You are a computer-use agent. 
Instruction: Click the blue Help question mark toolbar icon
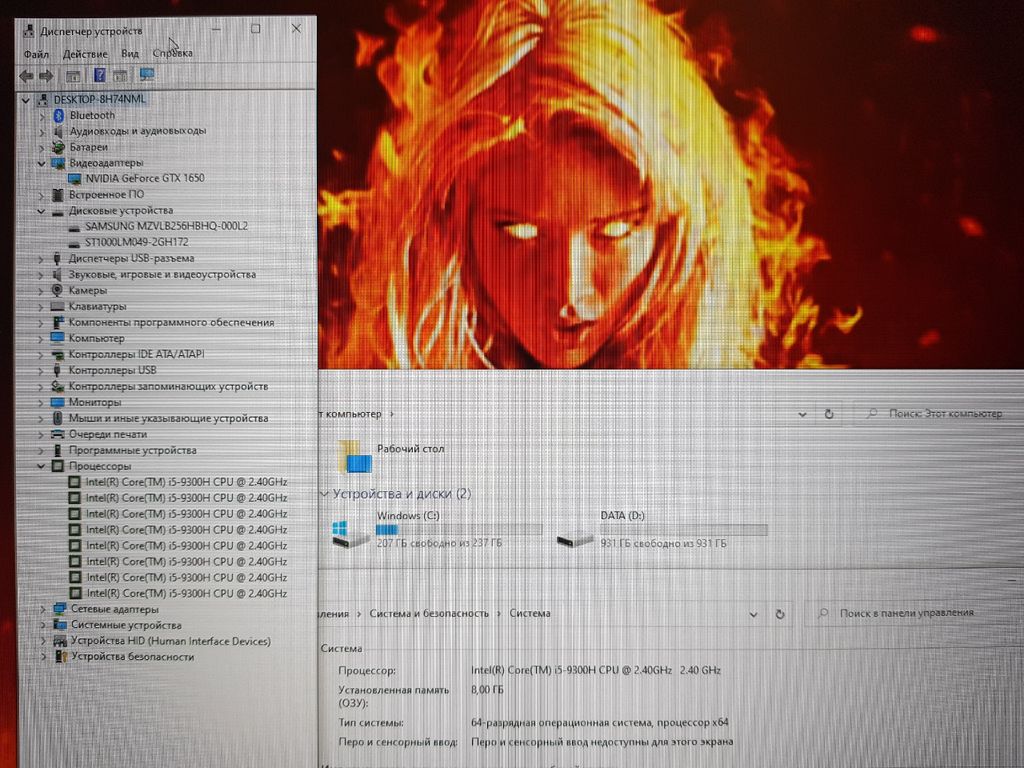point(100,76)
